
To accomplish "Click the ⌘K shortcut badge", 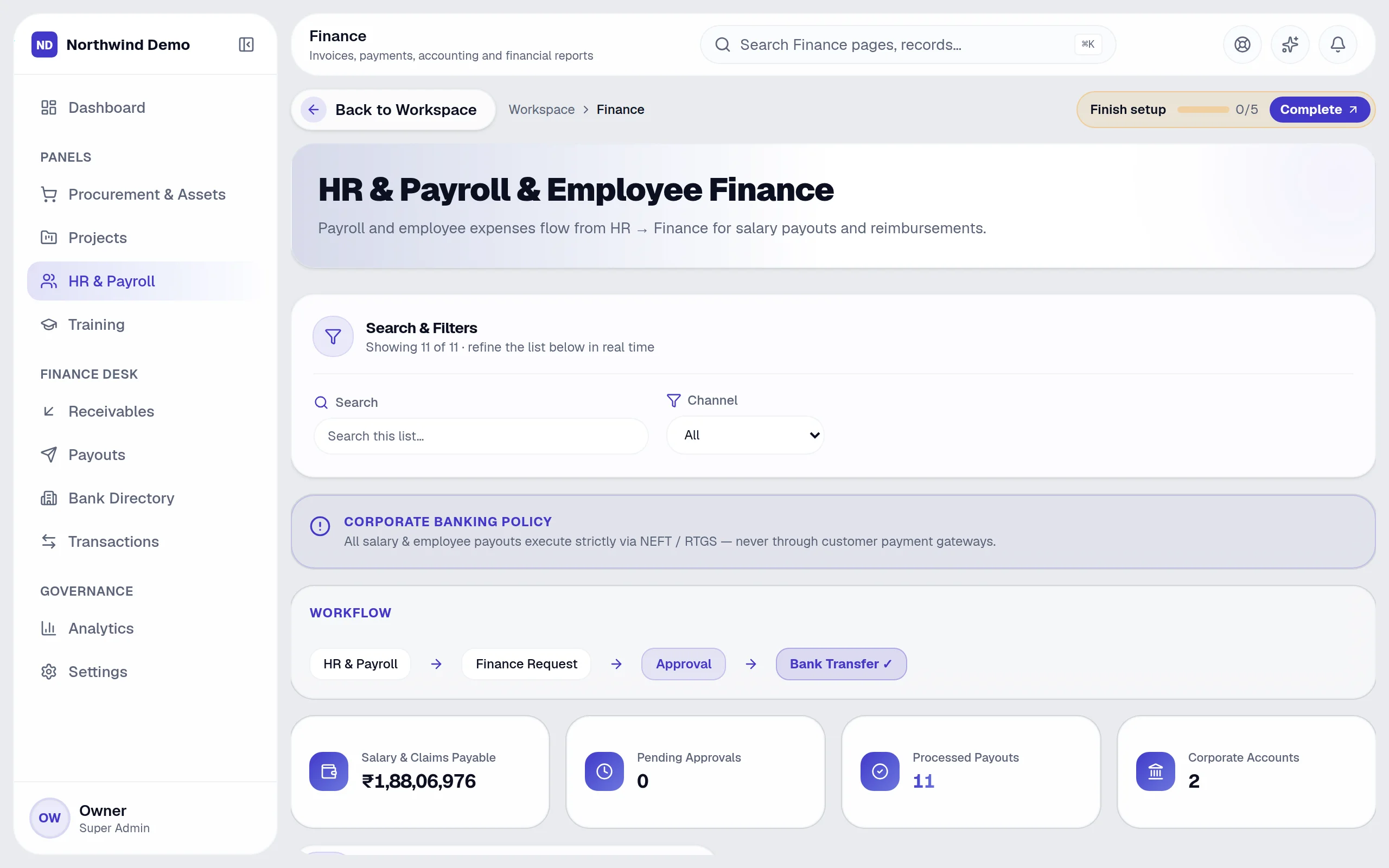I will [x=1088, y=44].
